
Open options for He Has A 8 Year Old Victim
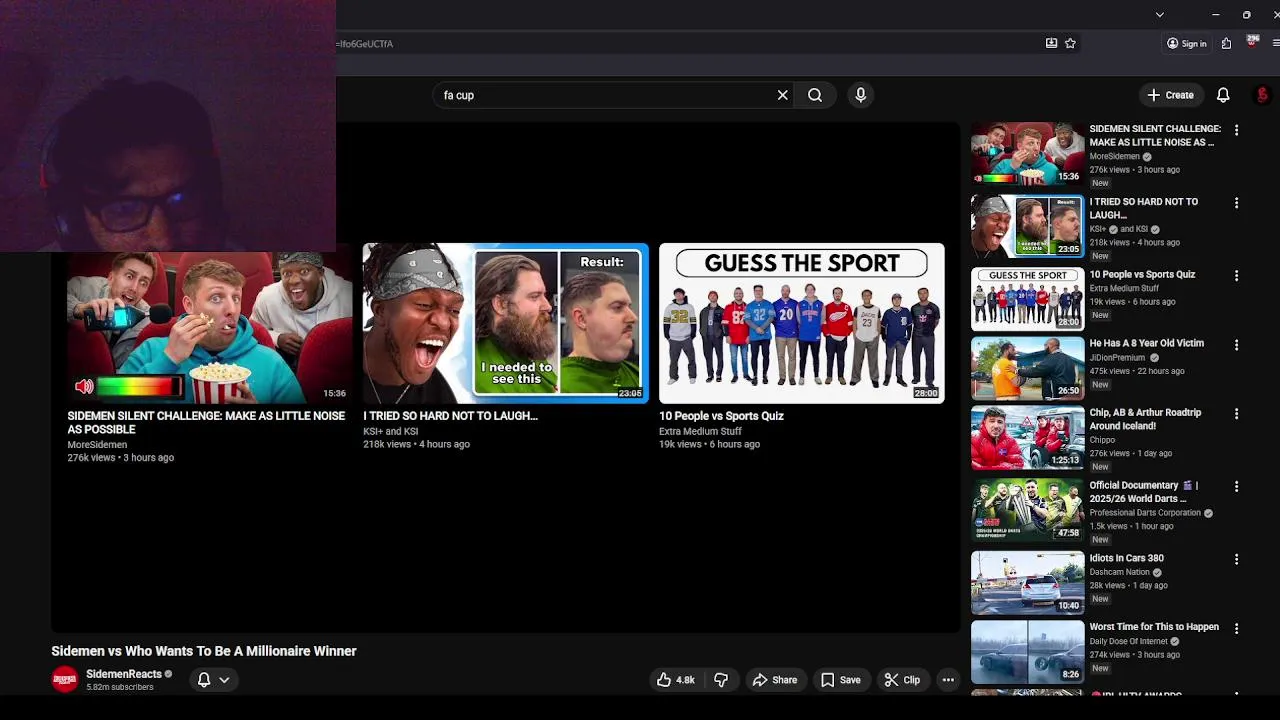pyautogui.click(x=1236, y=345)
